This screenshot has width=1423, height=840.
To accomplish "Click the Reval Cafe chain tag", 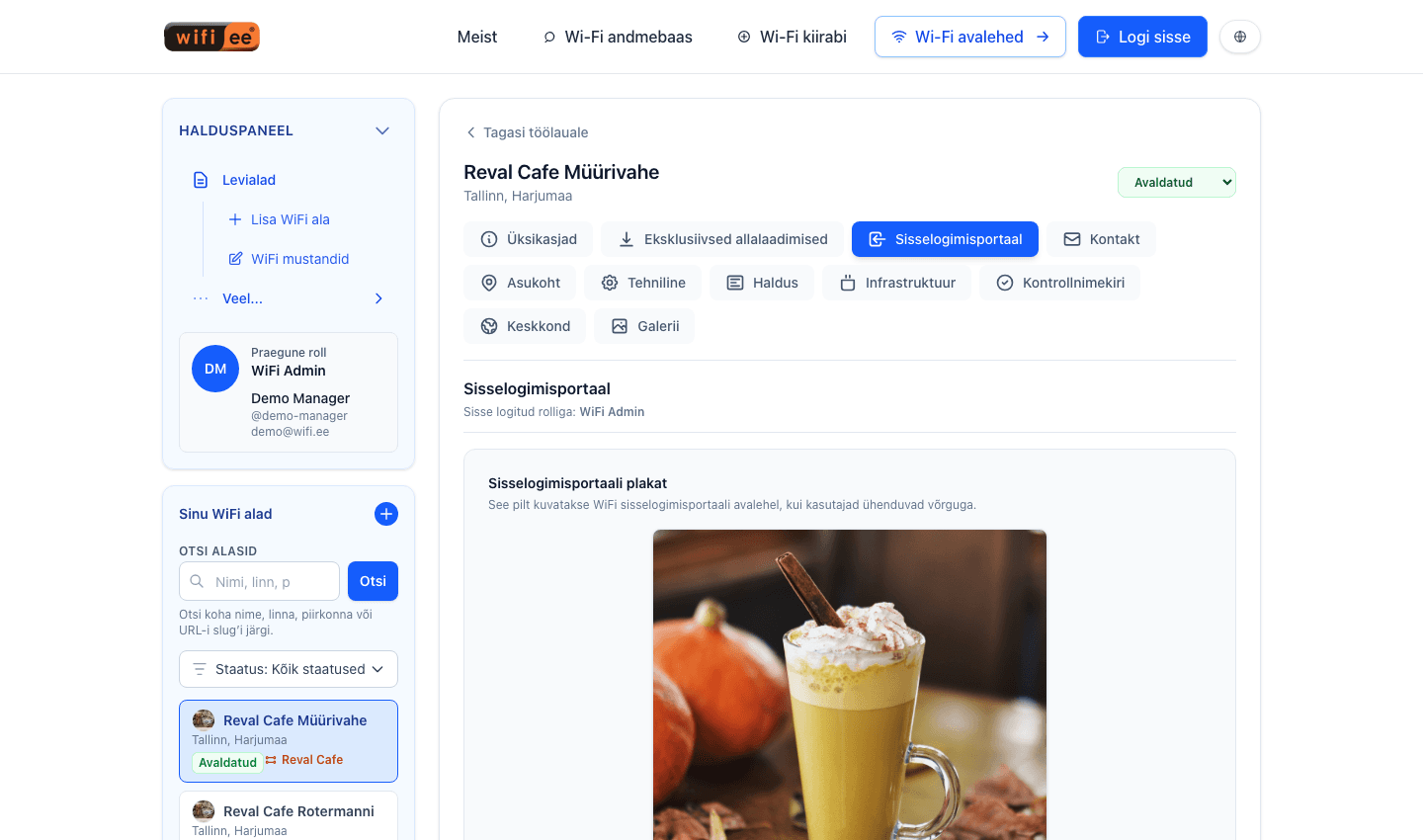I will coord(304,760).
